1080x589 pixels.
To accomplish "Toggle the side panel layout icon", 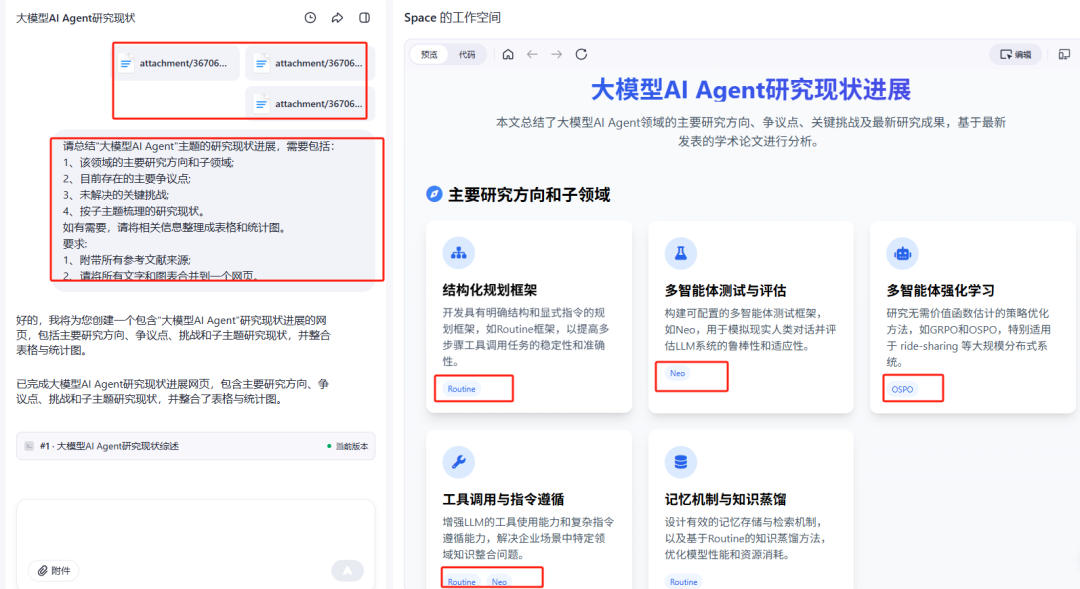I will (x=364, y=18).
